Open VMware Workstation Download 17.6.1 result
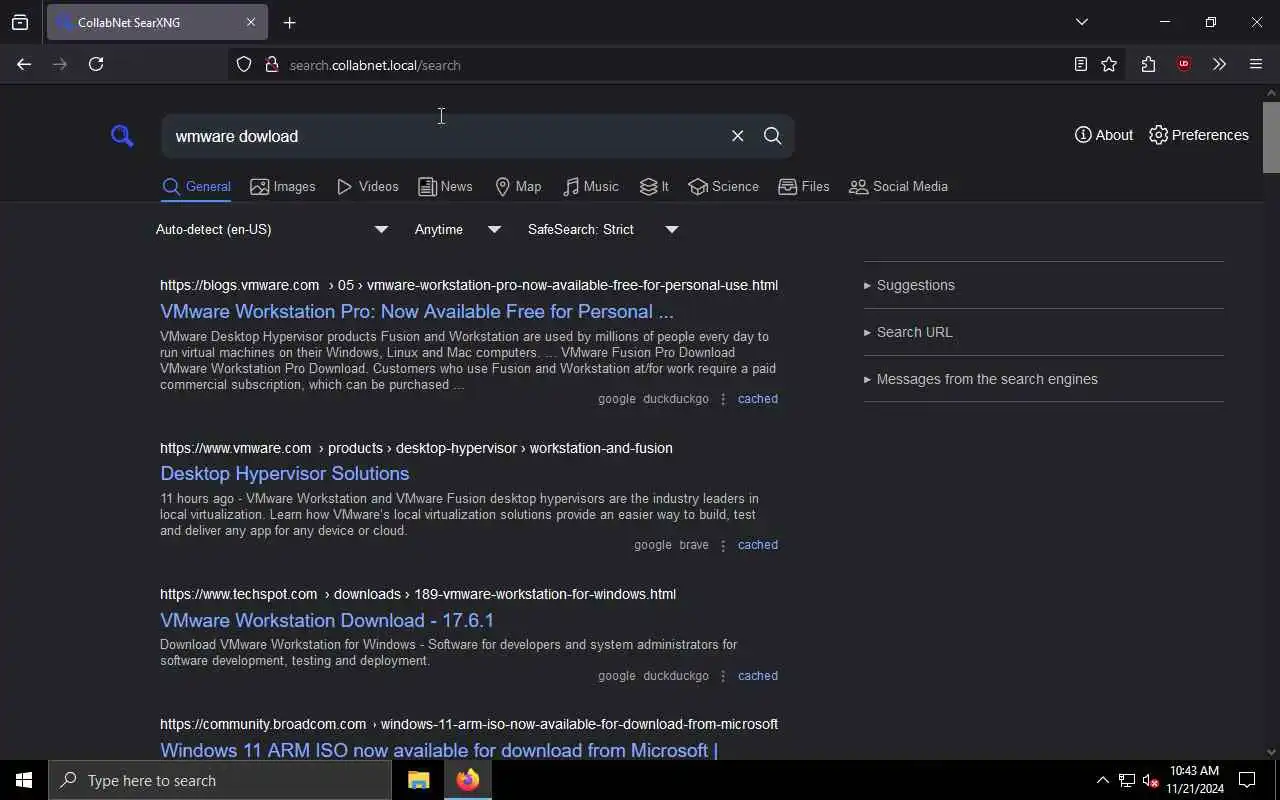The image size is (1280, 800). 327,620
